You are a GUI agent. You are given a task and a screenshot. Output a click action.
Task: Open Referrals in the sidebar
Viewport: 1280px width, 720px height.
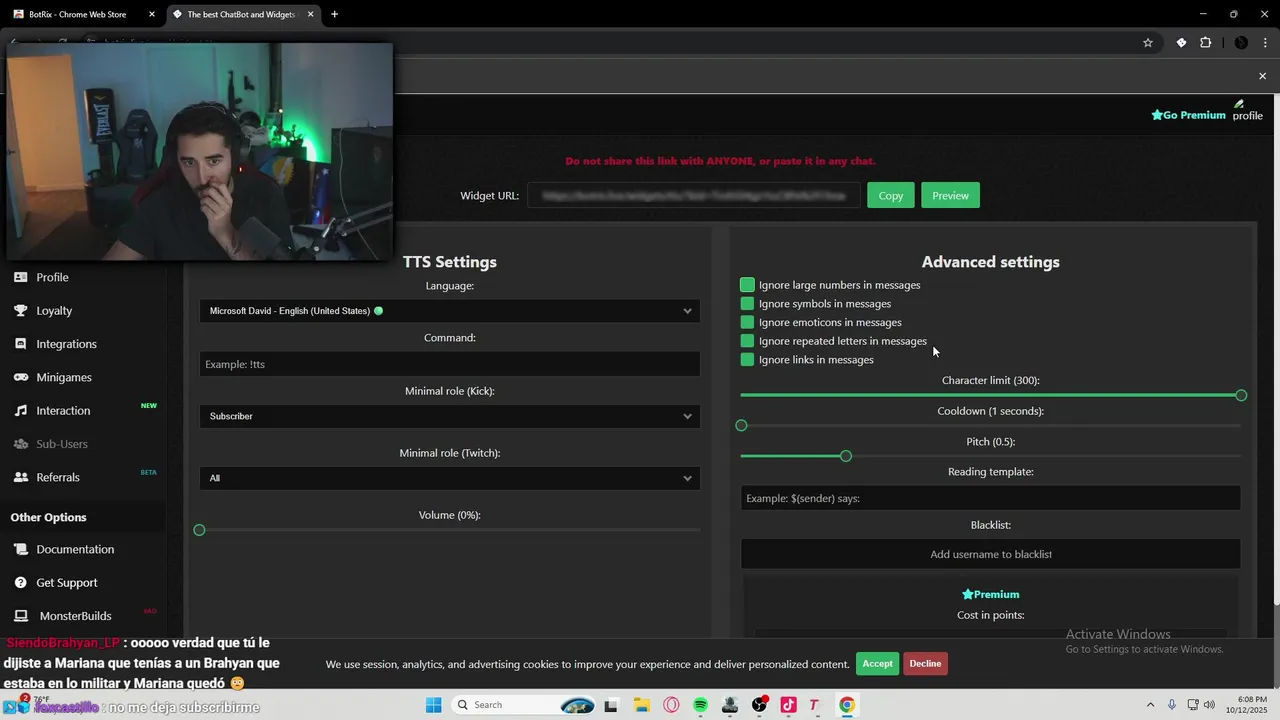[x=58, y=477]
